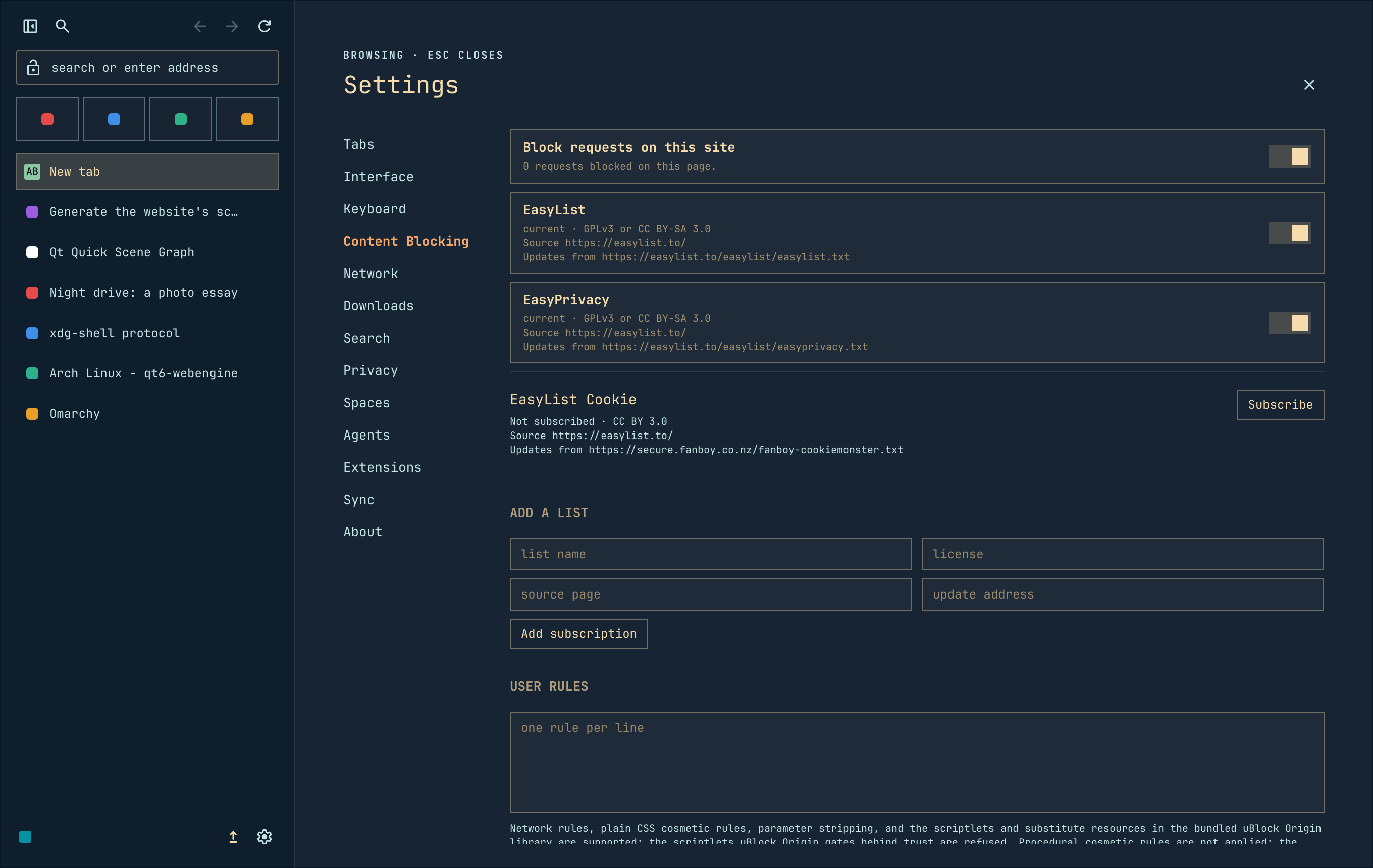1373x868 pixels.
Task: Click the lock icon in the address bar
Action: pyautogui.click(x=34, y=67)
